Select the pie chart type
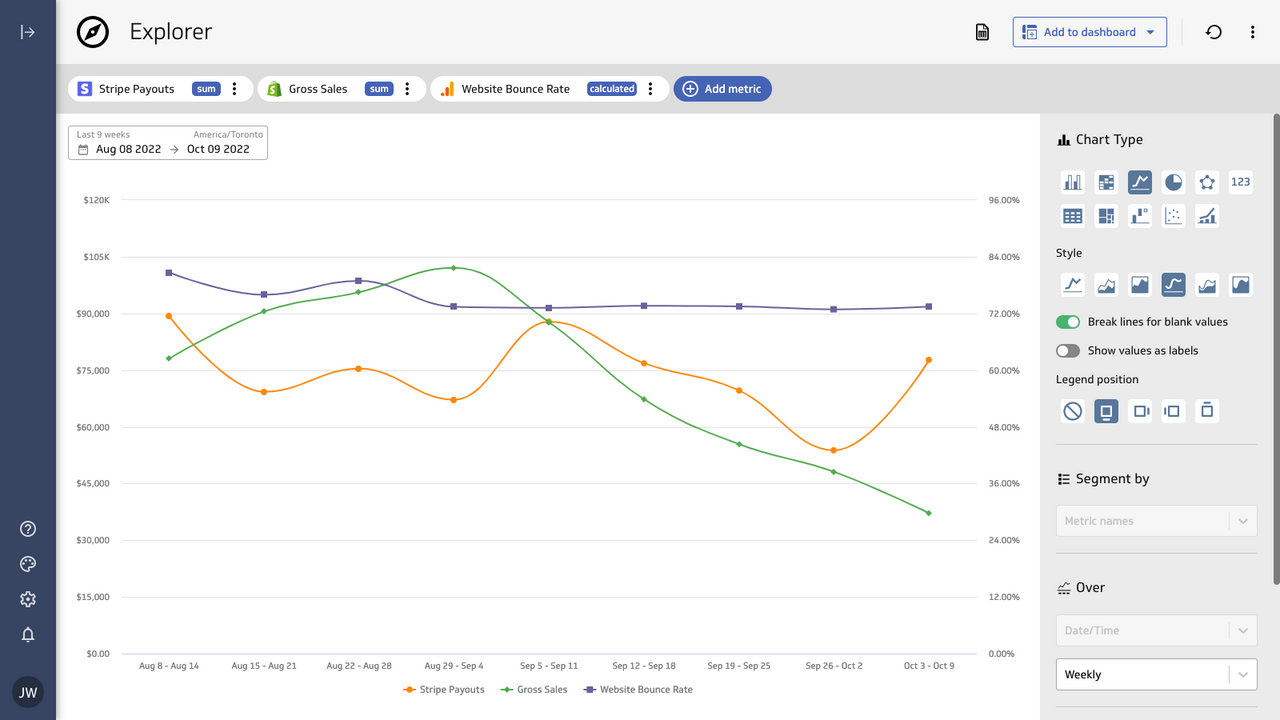 pyautogui.click(x=1174, y=182)
